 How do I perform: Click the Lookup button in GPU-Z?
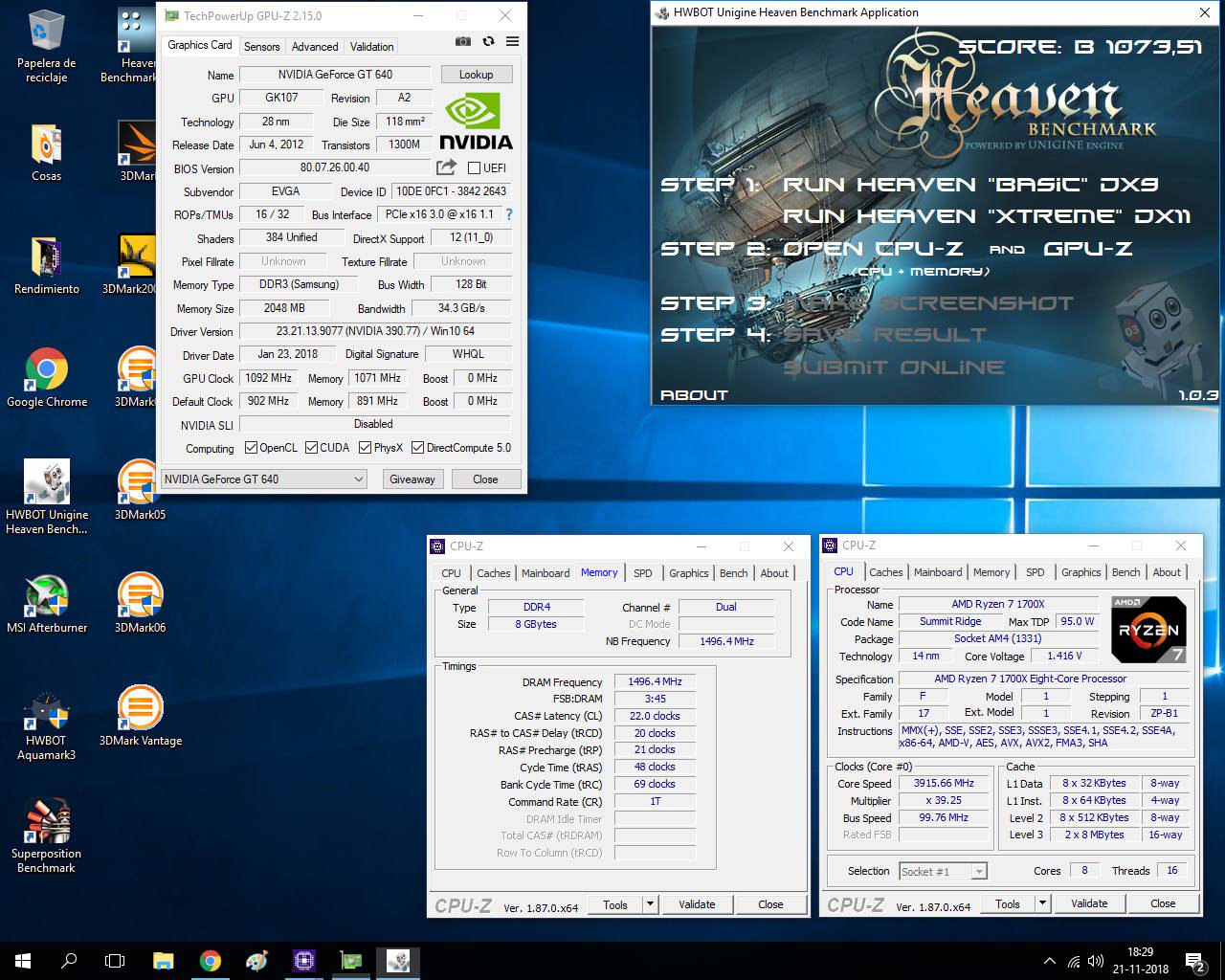tap(476, 75)
